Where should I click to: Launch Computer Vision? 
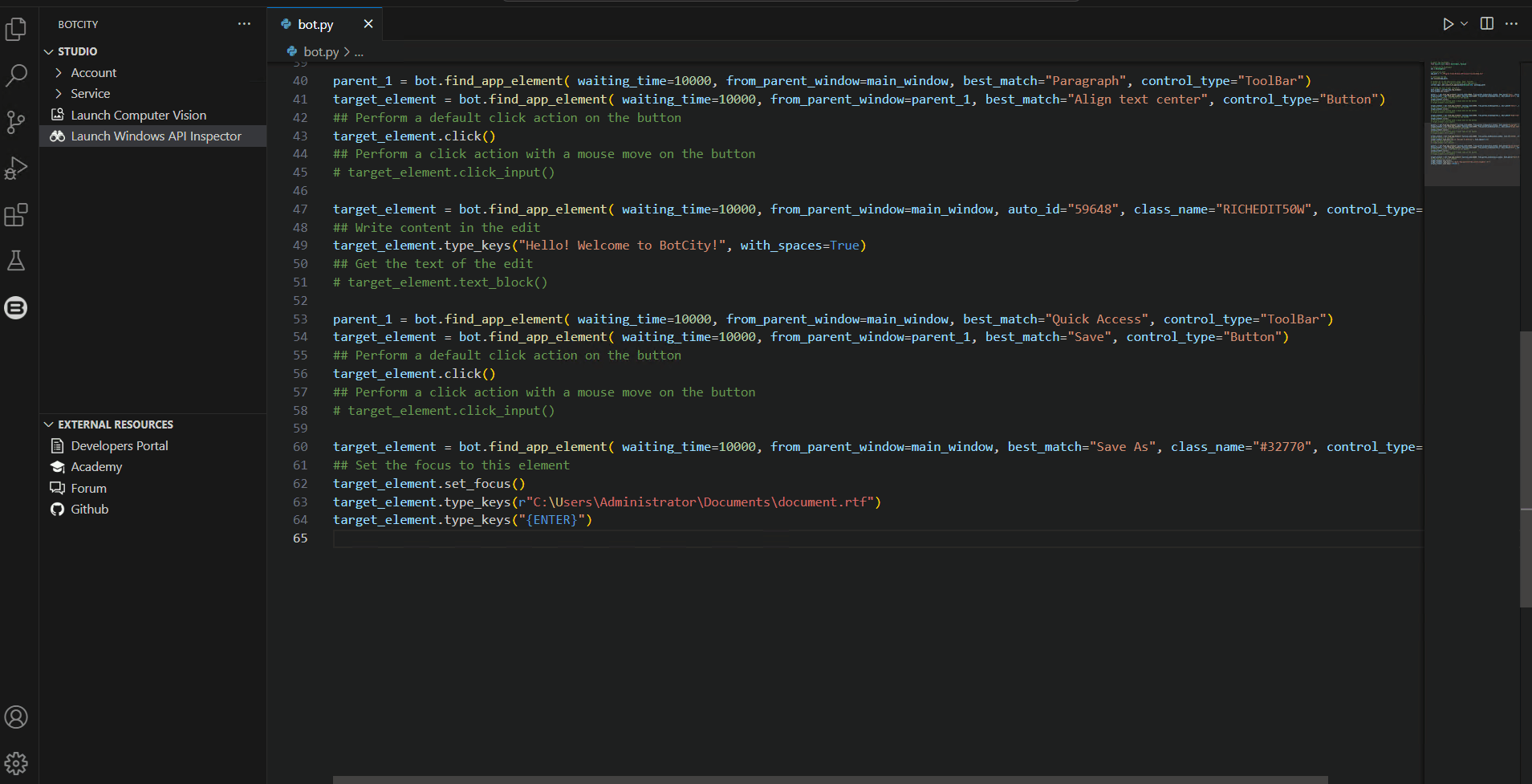coord(152,115)
